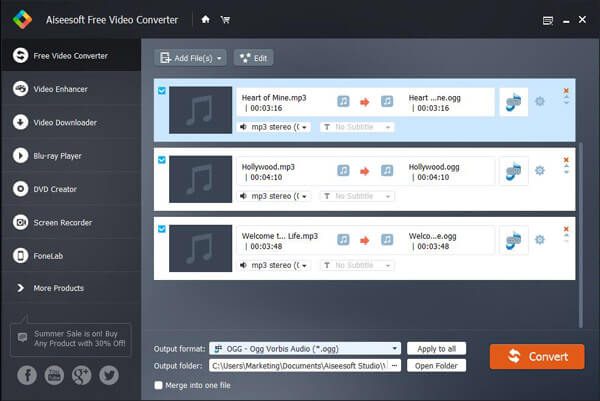Open settings gear for Welcome t... Life.mp3
This screenshot has height=401, width=600.
point(540,240)
